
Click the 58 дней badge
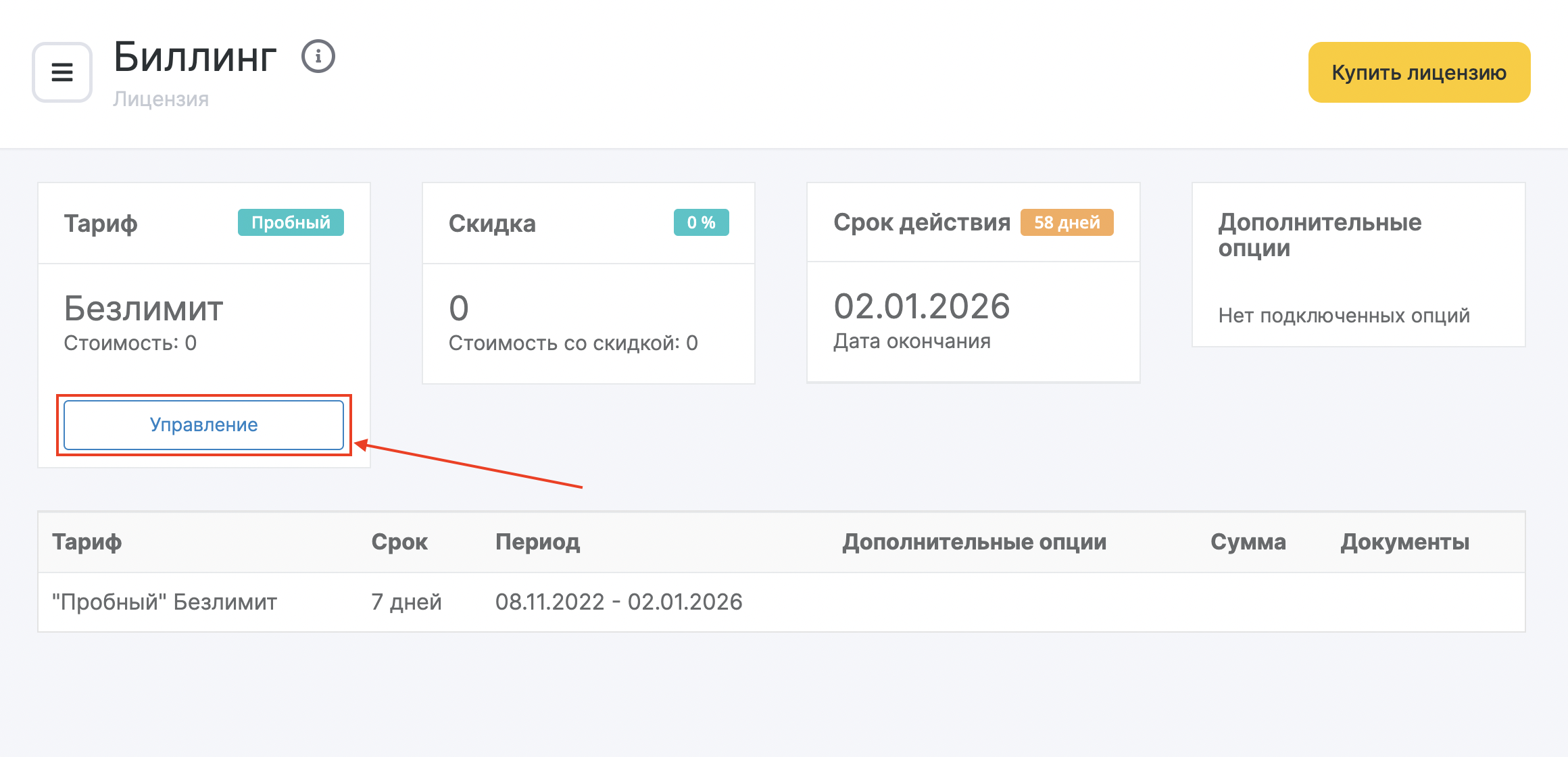pyautogui.click(x=1067, y=222)
